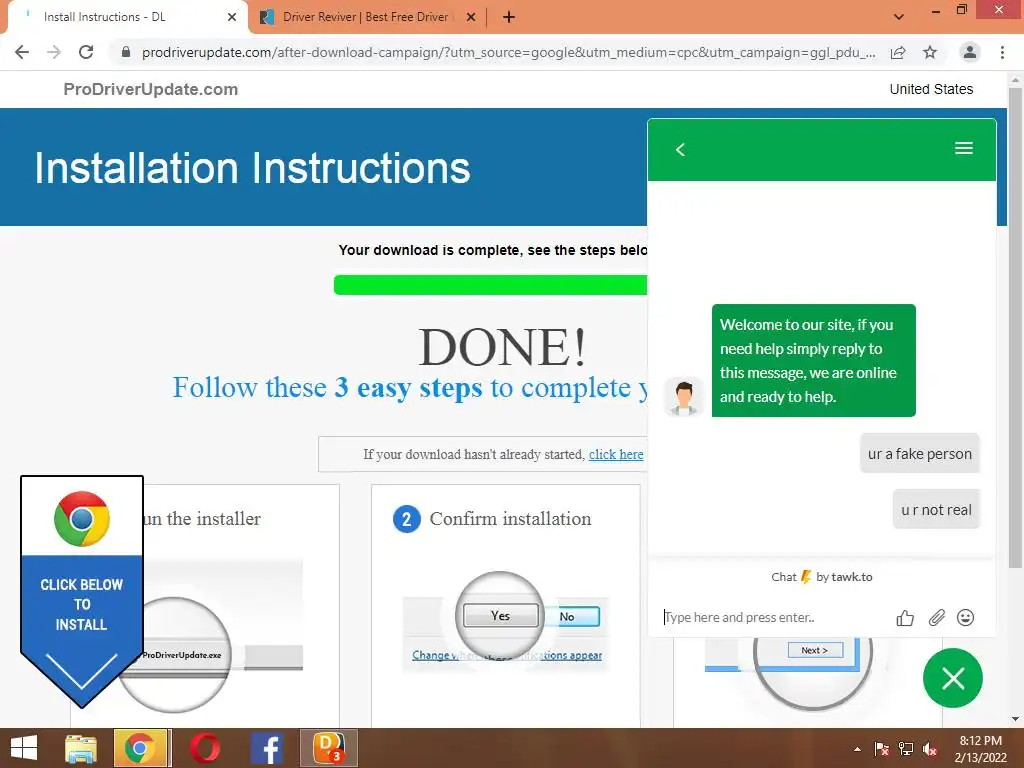Open the Chrome profile avatar

tap(970, 52)
